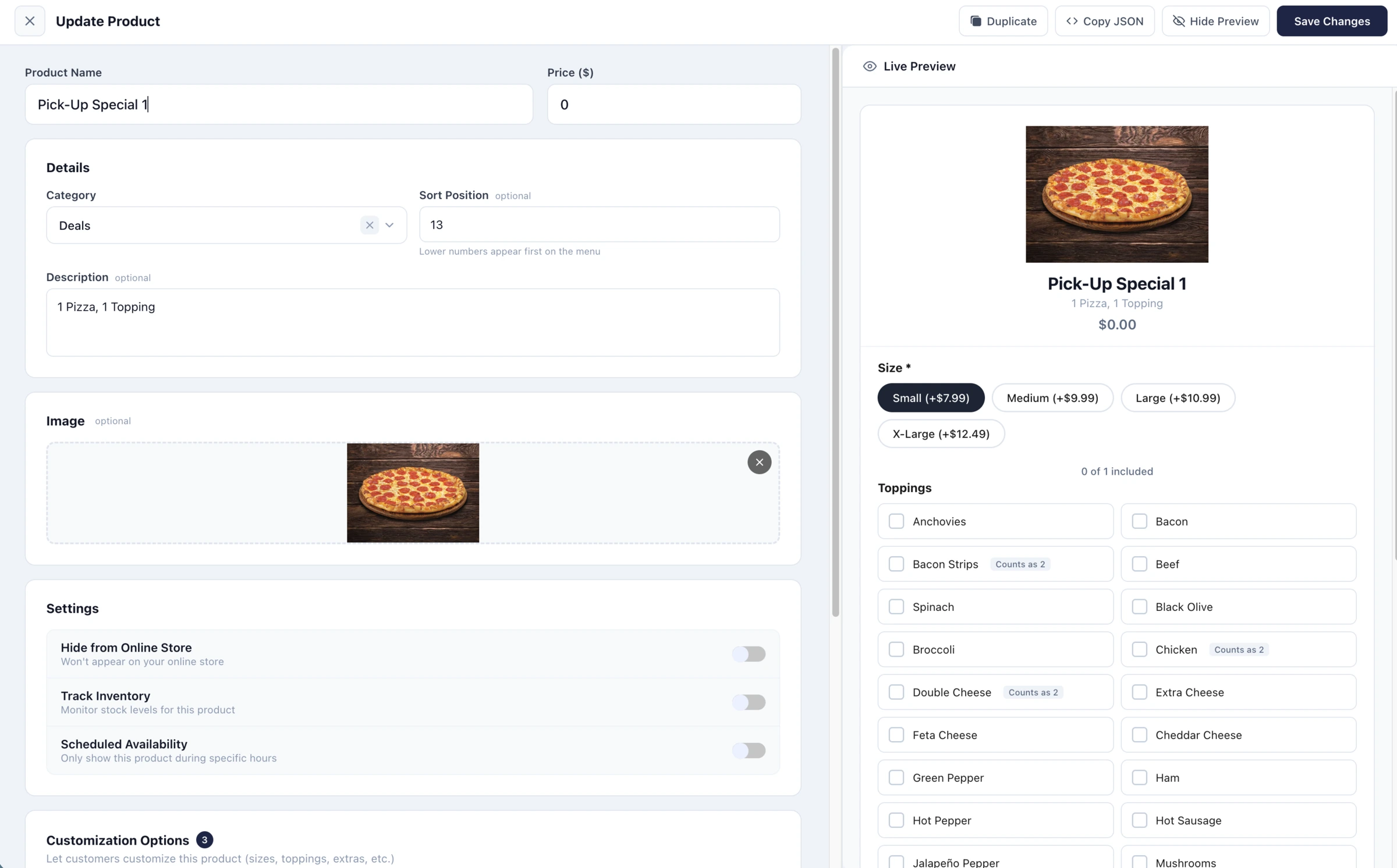Click 'Counts as 2' badge beside Double Cheese

click(x=1033, y=692)
